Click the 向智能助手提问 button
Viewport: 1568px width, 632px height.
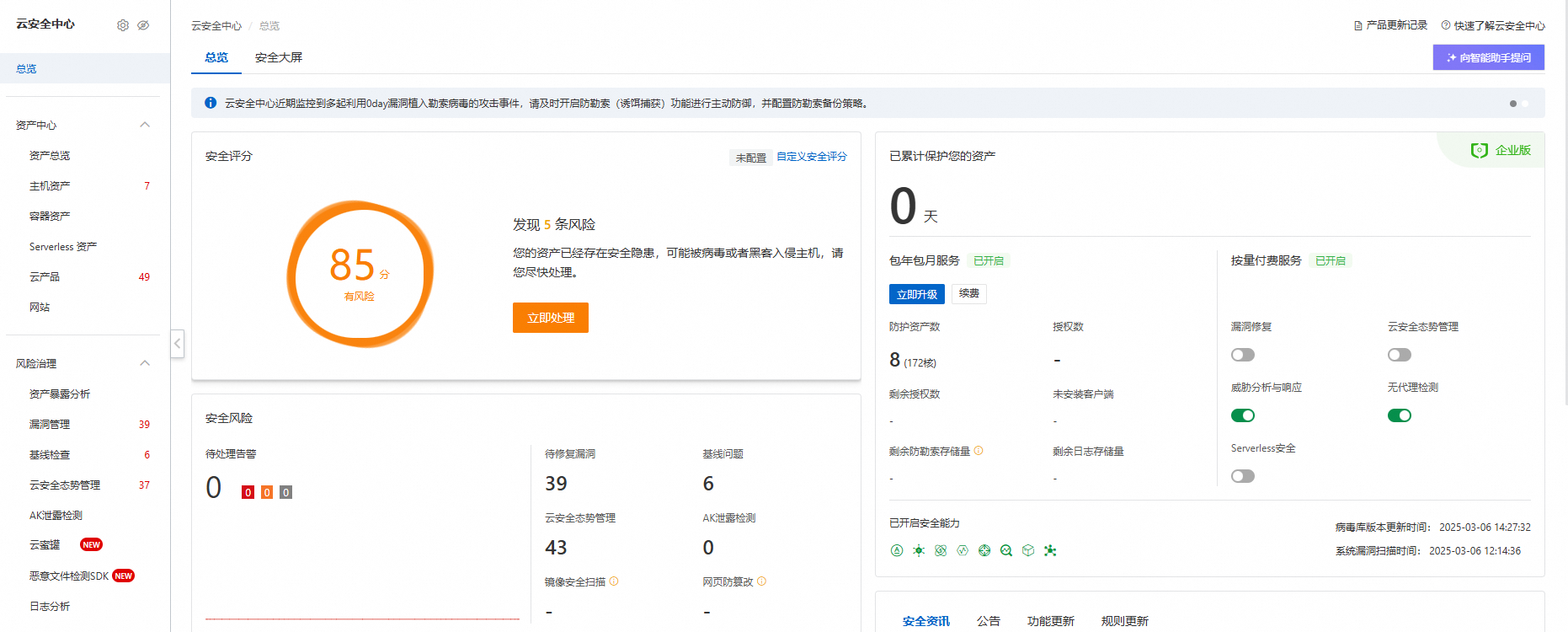(x=1489, y=57)
